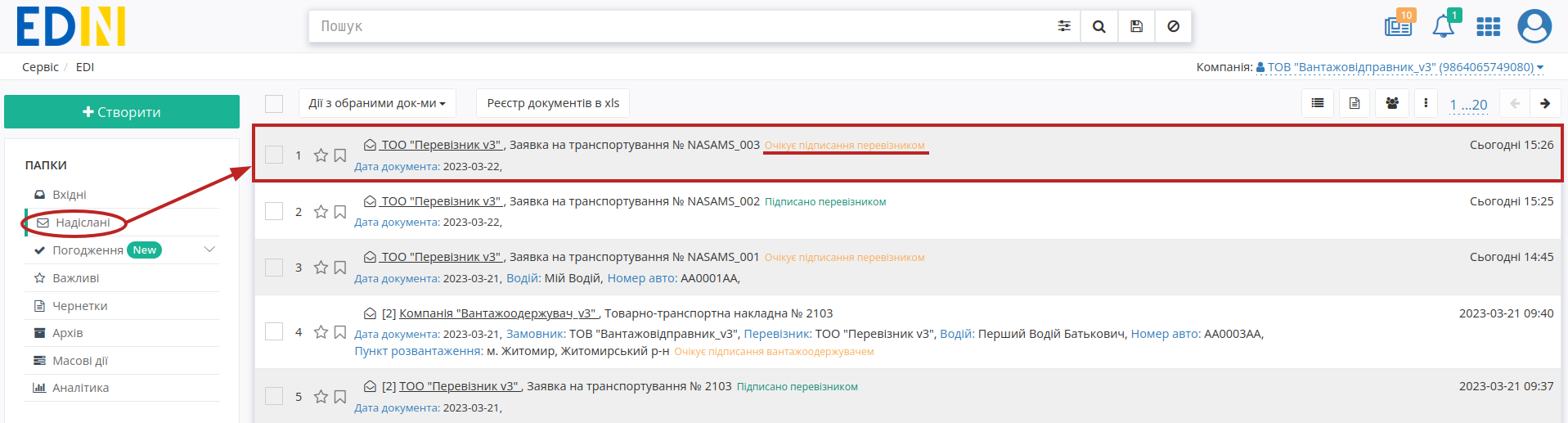Check the box for NASAMS_002 row

[x=274, y=211]
